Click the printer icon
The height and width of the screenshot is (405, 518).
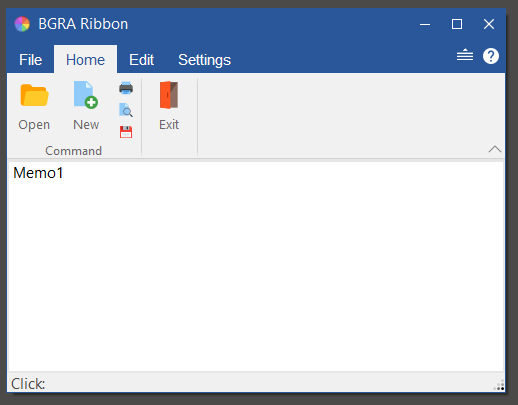pyautogui.click(x=126, y=88)
